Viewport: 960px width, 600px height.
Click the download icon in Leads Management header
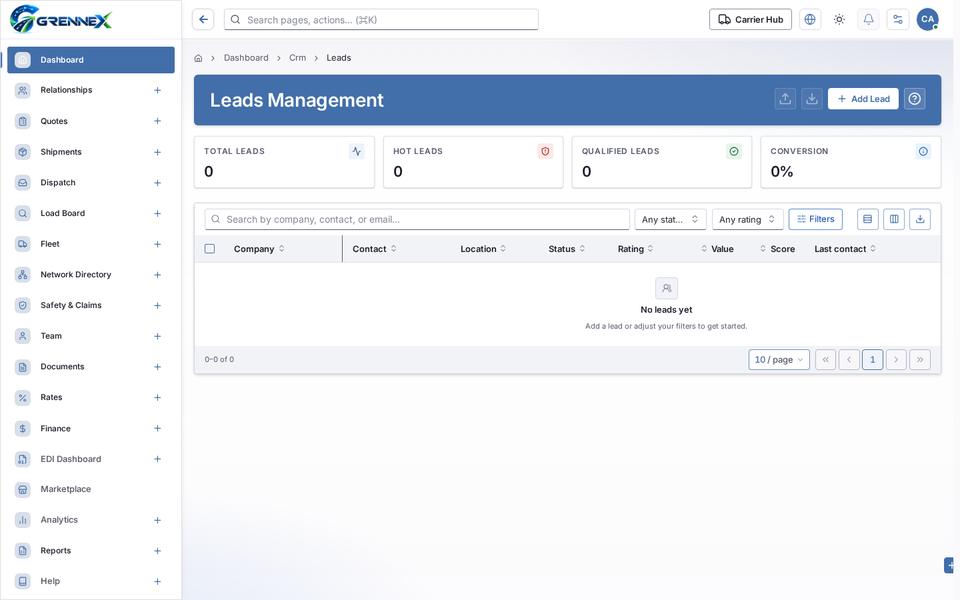point(812,99)
